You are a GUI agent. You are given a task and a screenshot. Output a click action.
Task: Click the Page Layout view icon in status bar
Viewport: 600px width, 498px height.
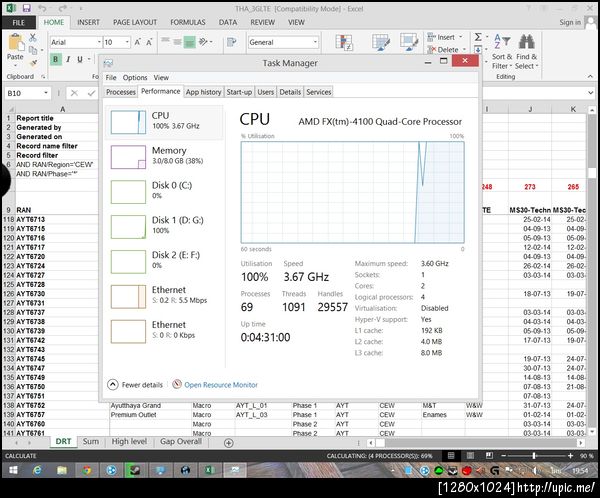470,456
